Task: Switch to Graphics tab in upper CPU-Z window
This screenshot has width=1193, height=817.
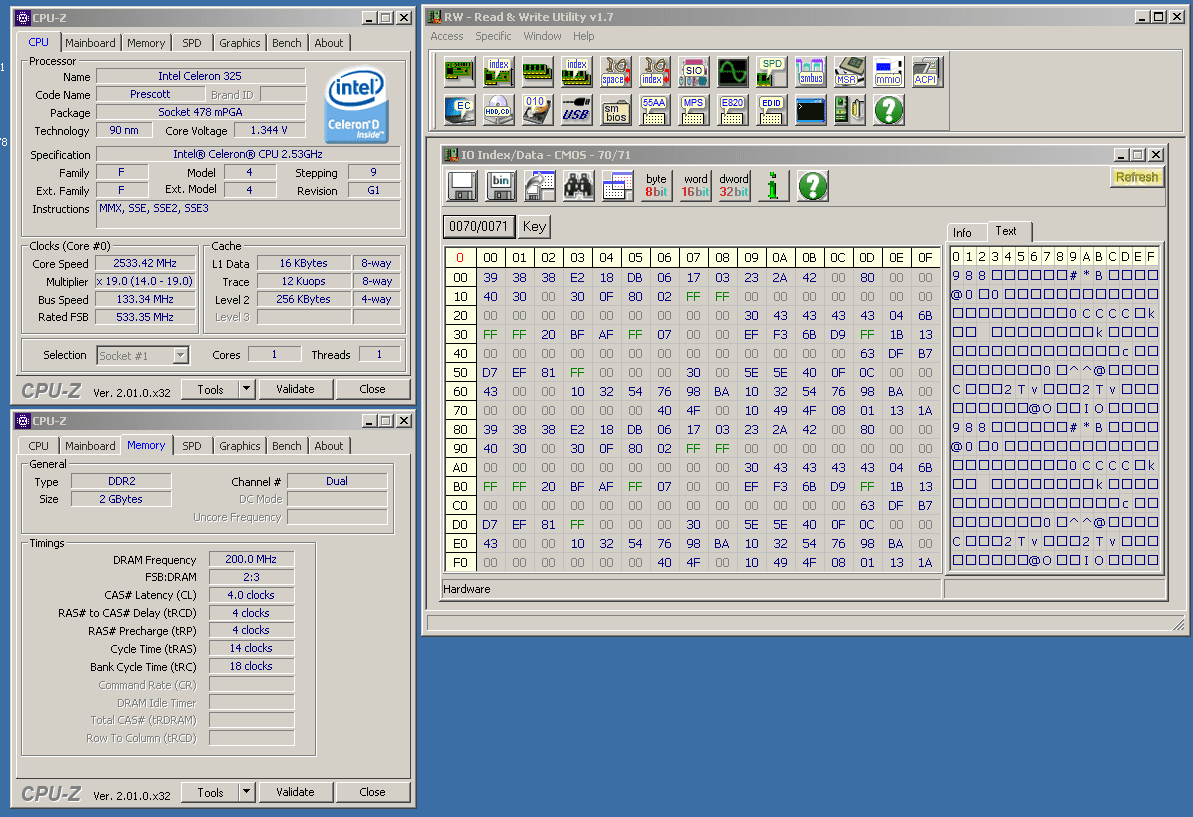Action: point(240,43)
